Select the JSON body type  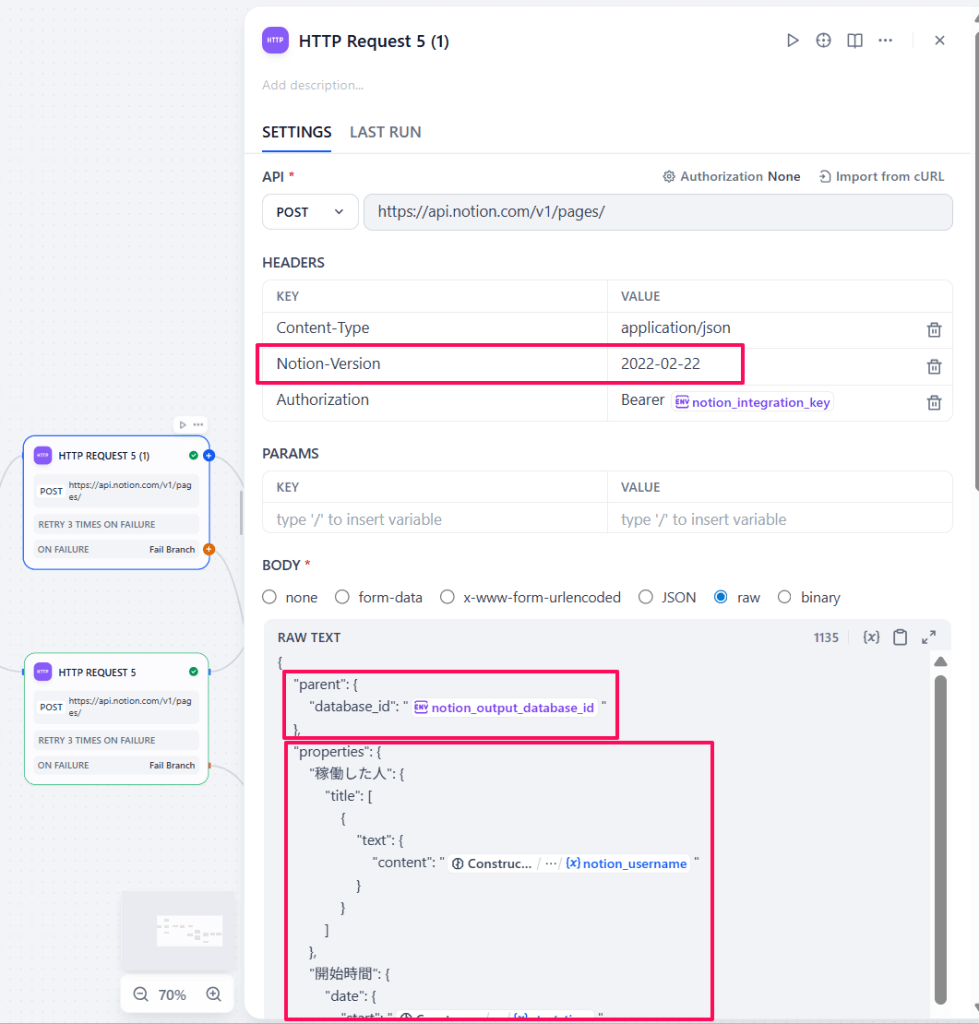point(647,597)
